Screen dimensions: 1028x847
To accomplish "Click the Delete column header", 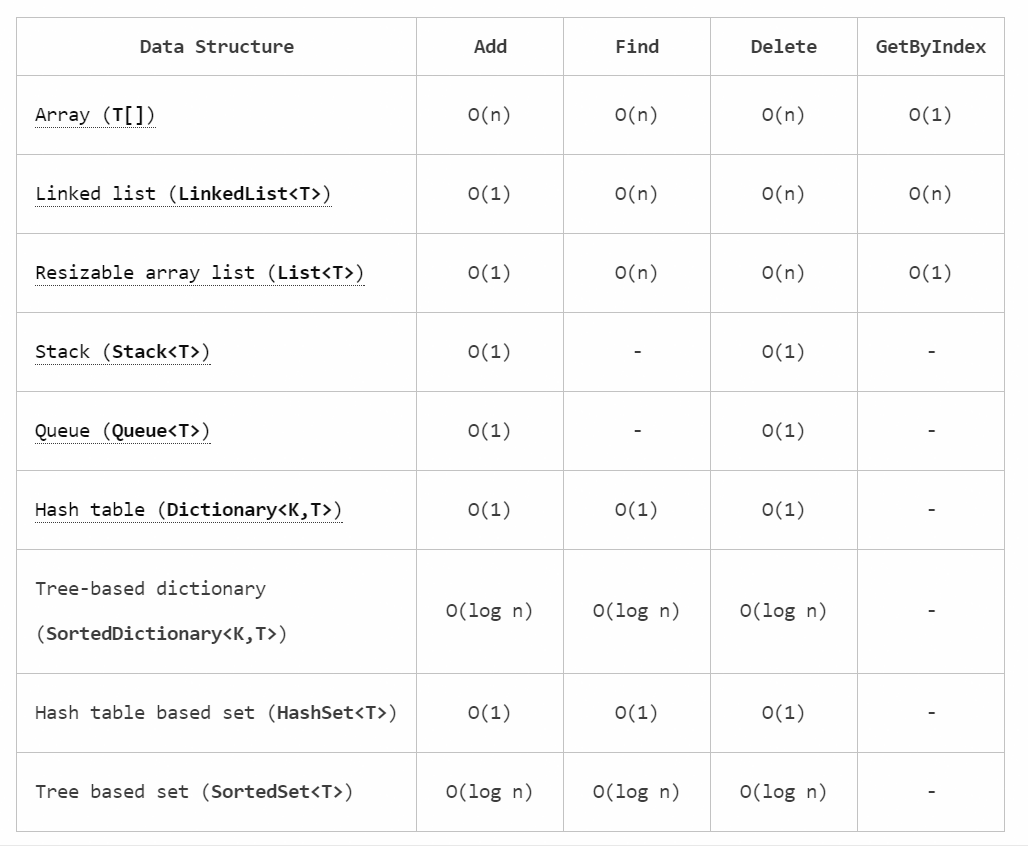I will tap(783, 47).
